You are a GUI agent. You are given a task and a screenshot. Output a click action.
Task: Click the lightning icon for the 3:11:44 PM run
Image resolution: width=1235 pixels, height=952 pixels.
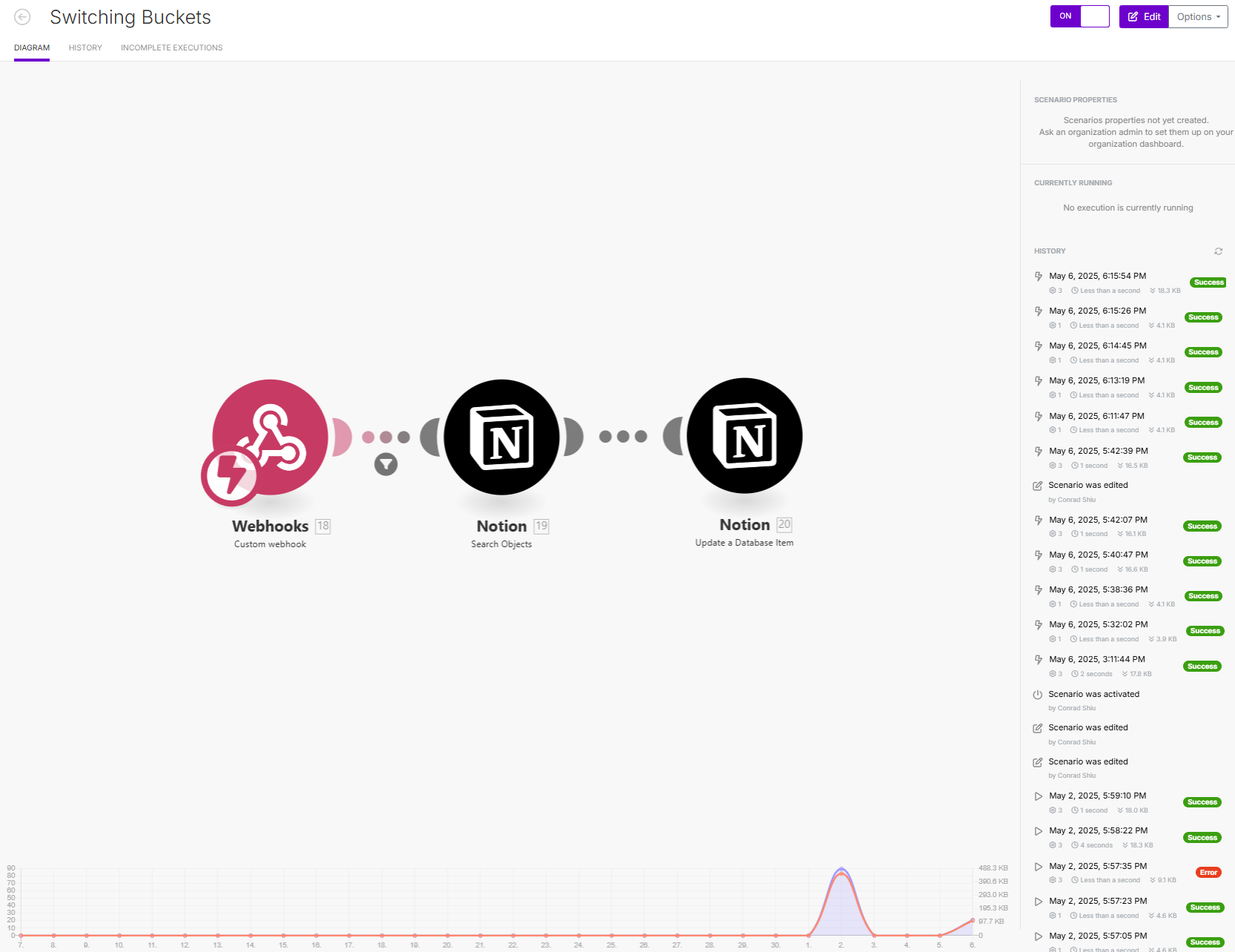[1039, 660]
